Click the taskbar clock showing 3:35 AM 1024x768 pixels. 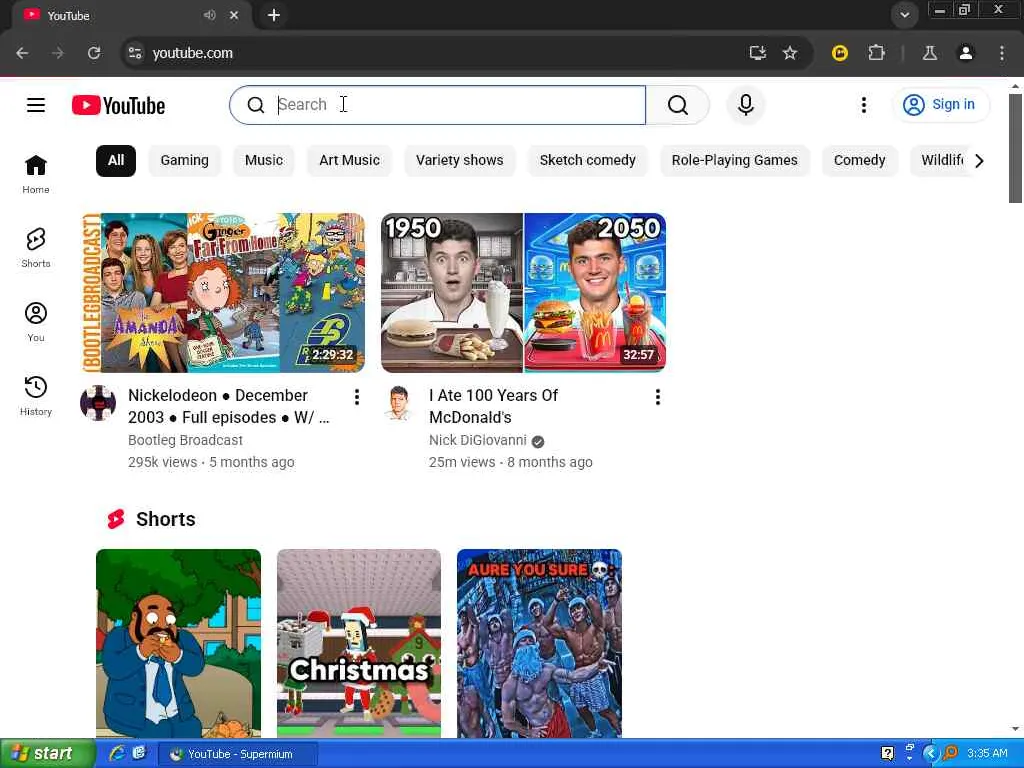click(x=987, y=754)
